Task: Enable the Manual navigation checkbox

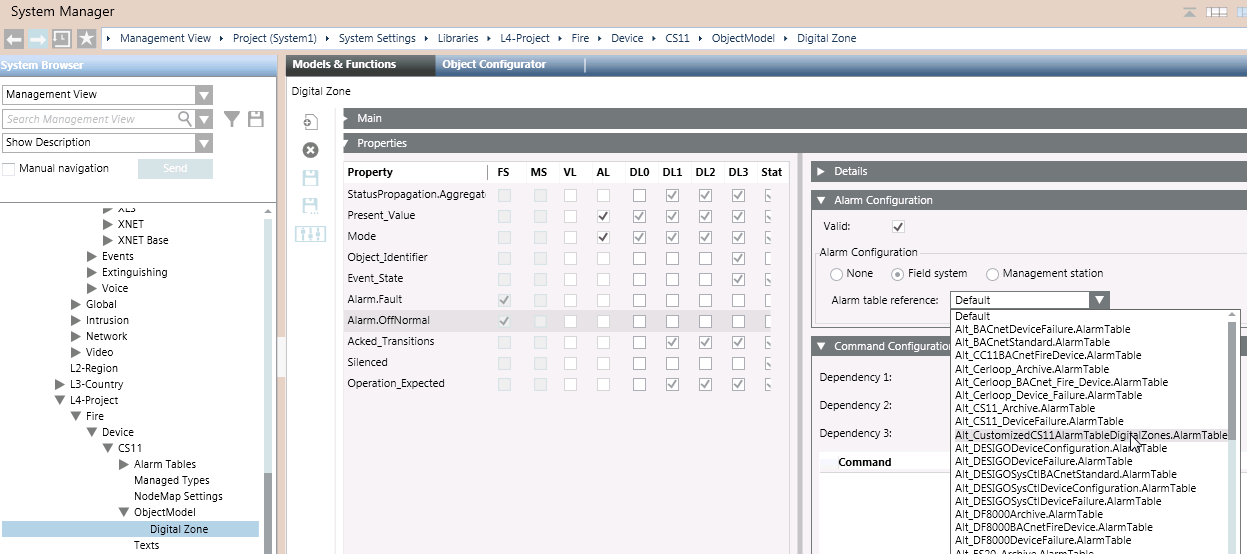Action: [9, 168]
